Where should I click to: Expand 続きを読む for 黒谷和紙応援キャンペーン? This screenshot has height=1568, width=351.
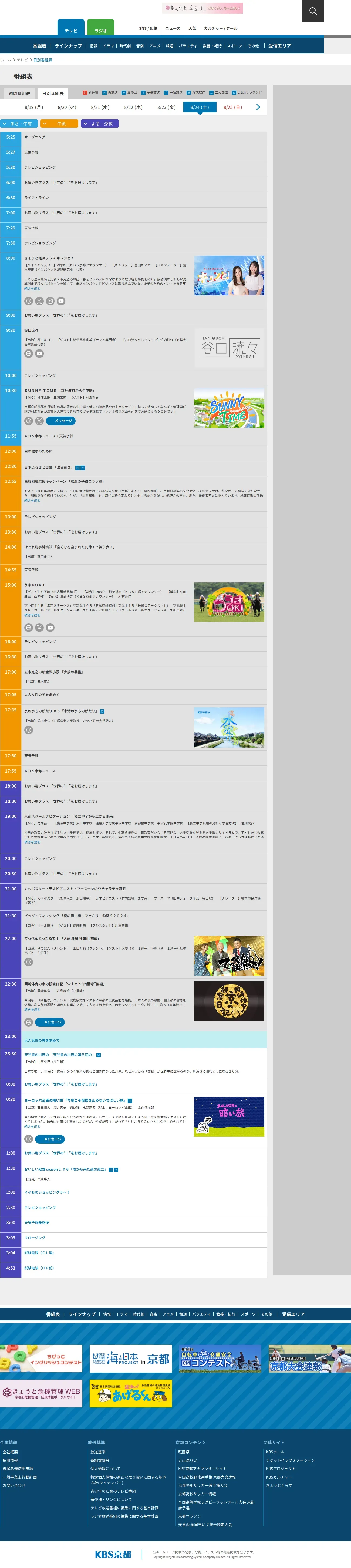click(32, 500)
